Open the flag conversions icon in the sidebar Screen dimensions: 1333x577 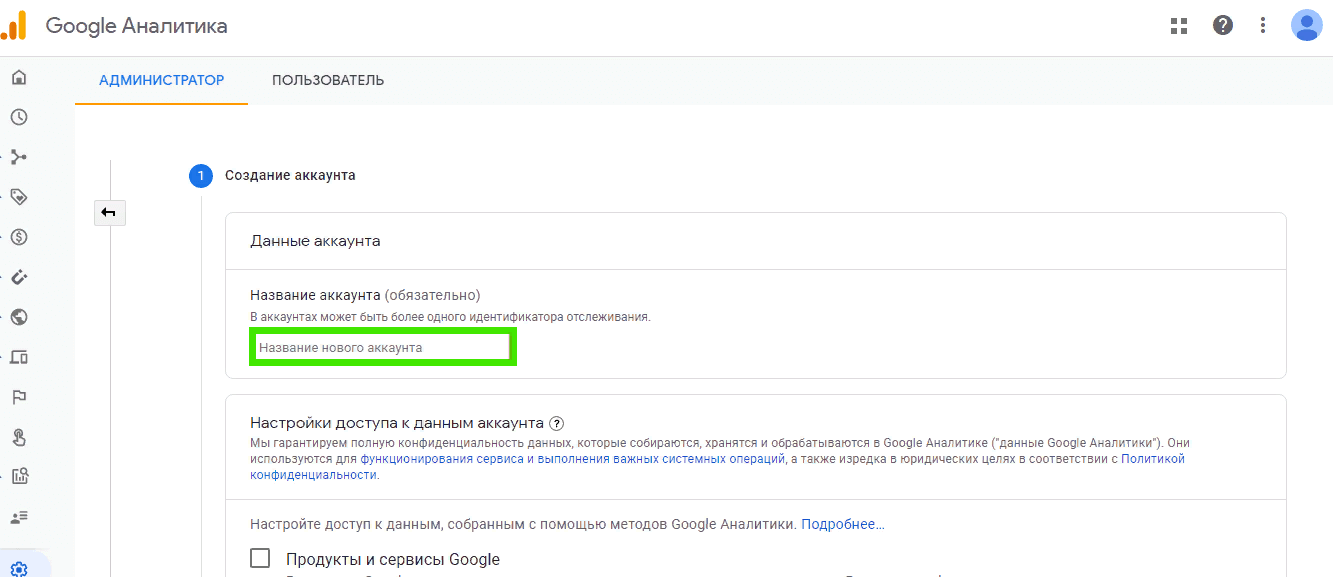pos(19,397)
